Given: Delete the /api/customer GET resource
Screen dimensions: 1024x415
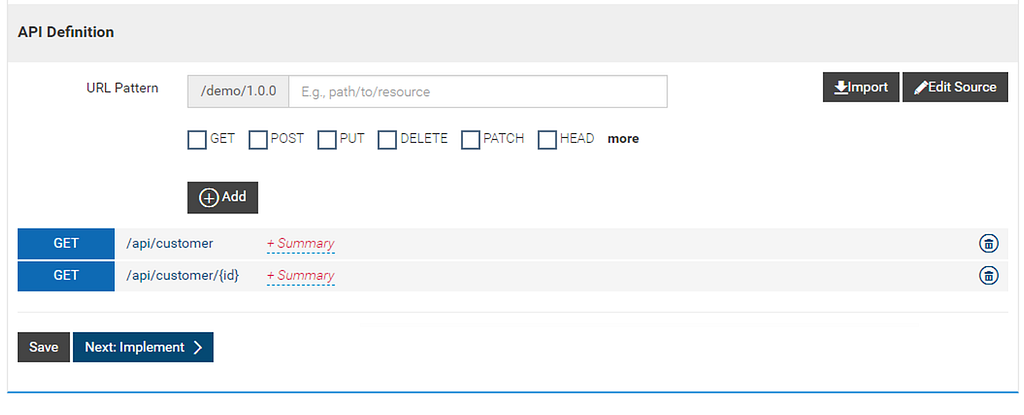Looking at the screenshot, I should [x=989, y=244].
